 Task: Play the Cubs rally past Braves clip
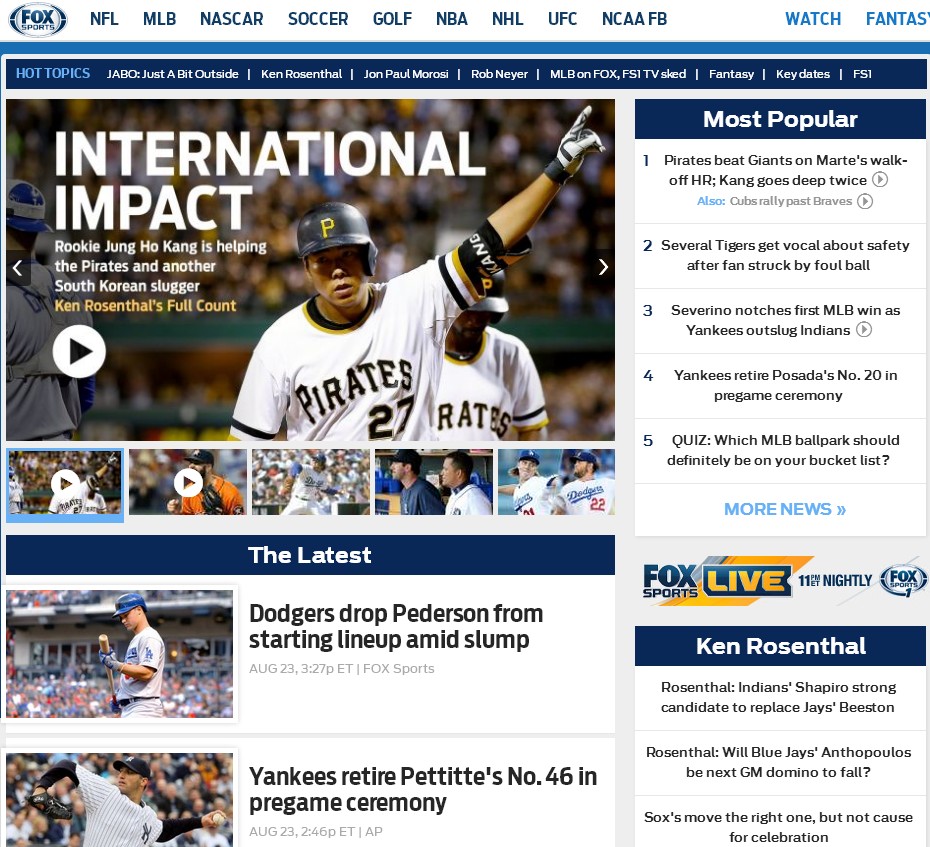click(x=864, y=200)
